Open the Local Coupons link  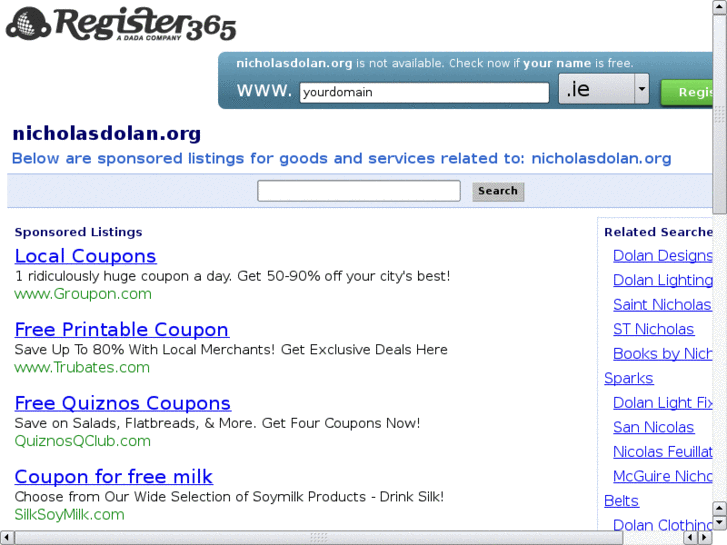[85, 256]
